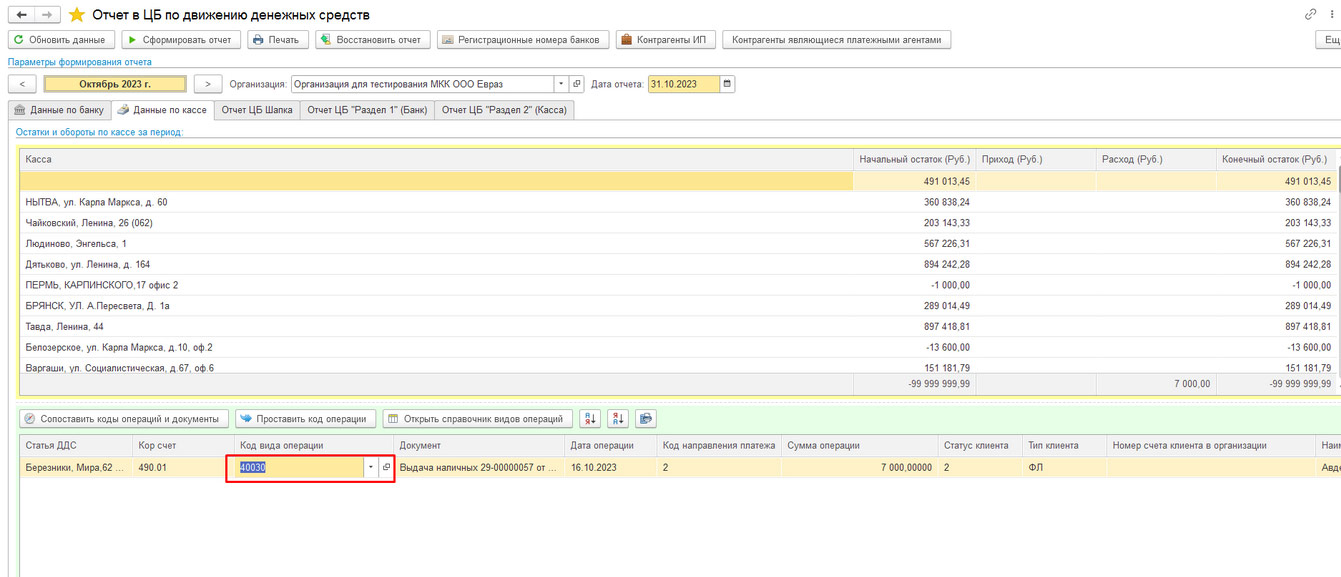
Task: Click the Печать button
Action: [277, 40]
